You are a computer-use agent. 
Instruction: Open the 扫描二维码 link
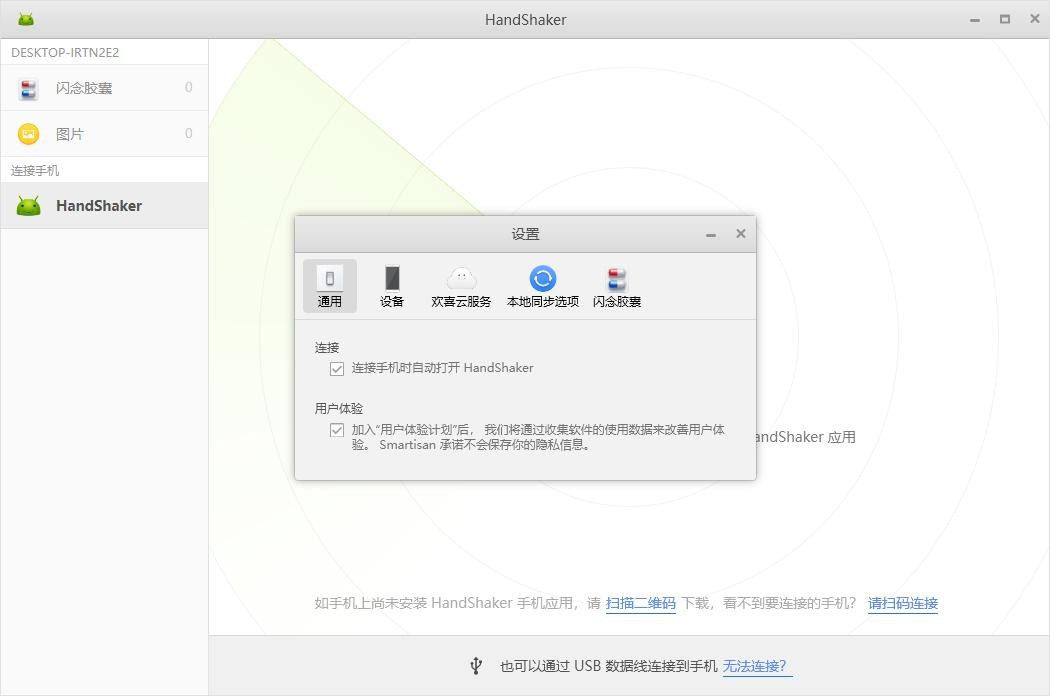(x=640, y=604)
